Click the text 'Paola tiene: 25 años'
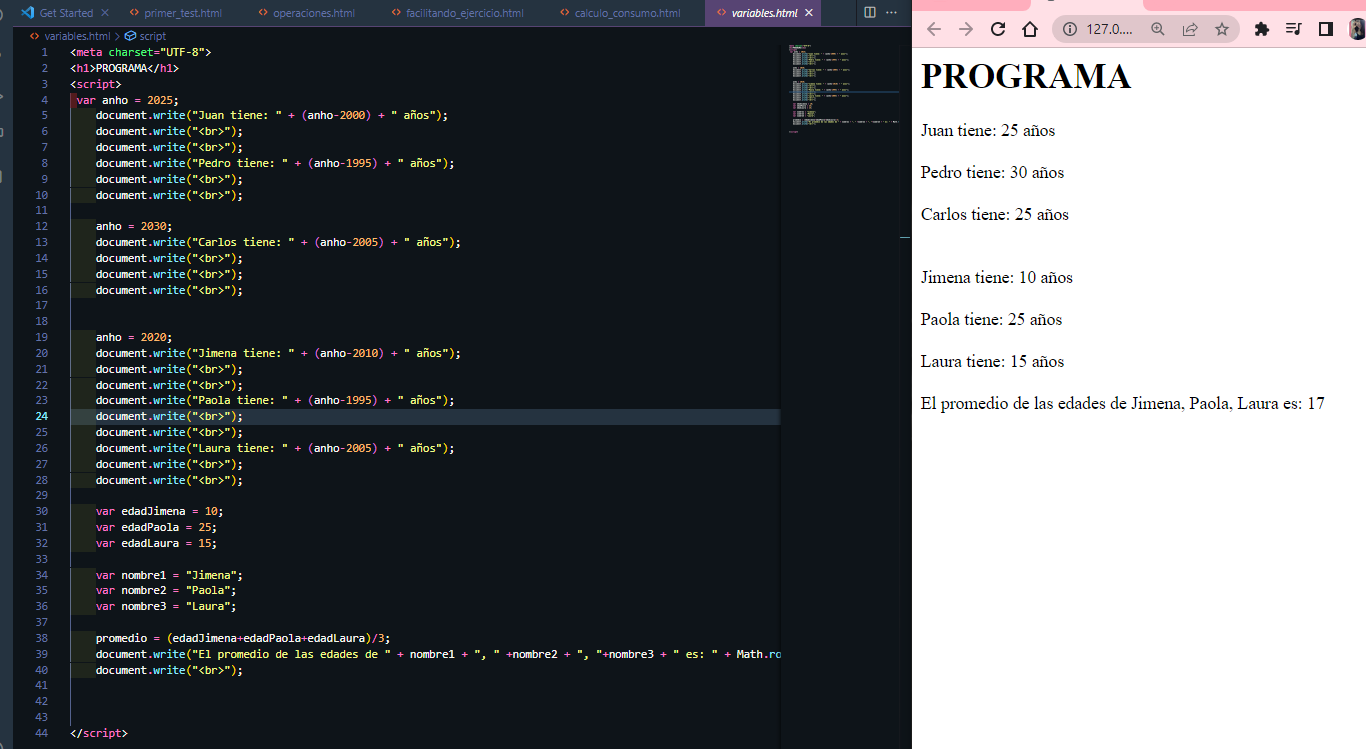Screen dimensions: 1366x749 (991, 319)
